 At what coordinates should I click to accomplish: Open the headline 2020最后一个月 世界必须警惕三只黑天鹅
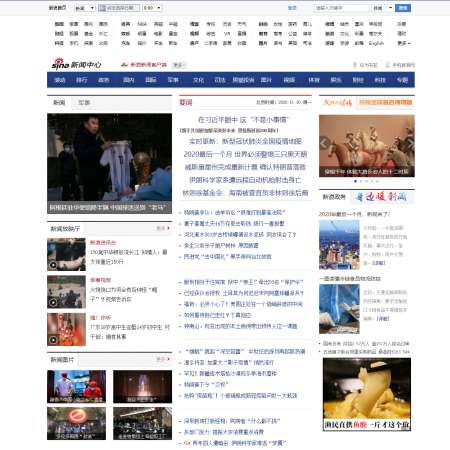point(245,154)
